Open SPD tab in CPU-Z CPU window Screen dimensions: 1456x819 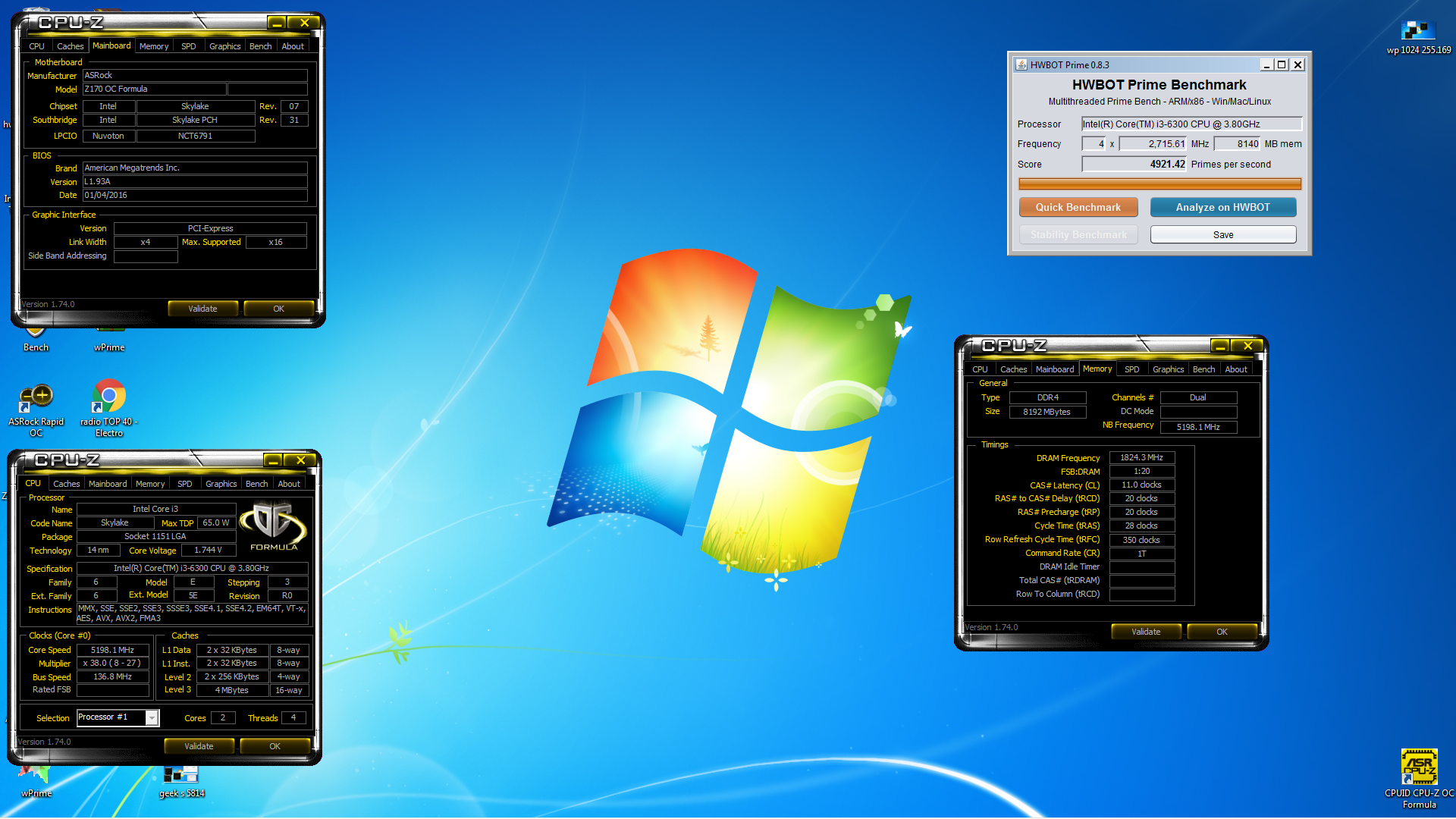click(185, 484)
